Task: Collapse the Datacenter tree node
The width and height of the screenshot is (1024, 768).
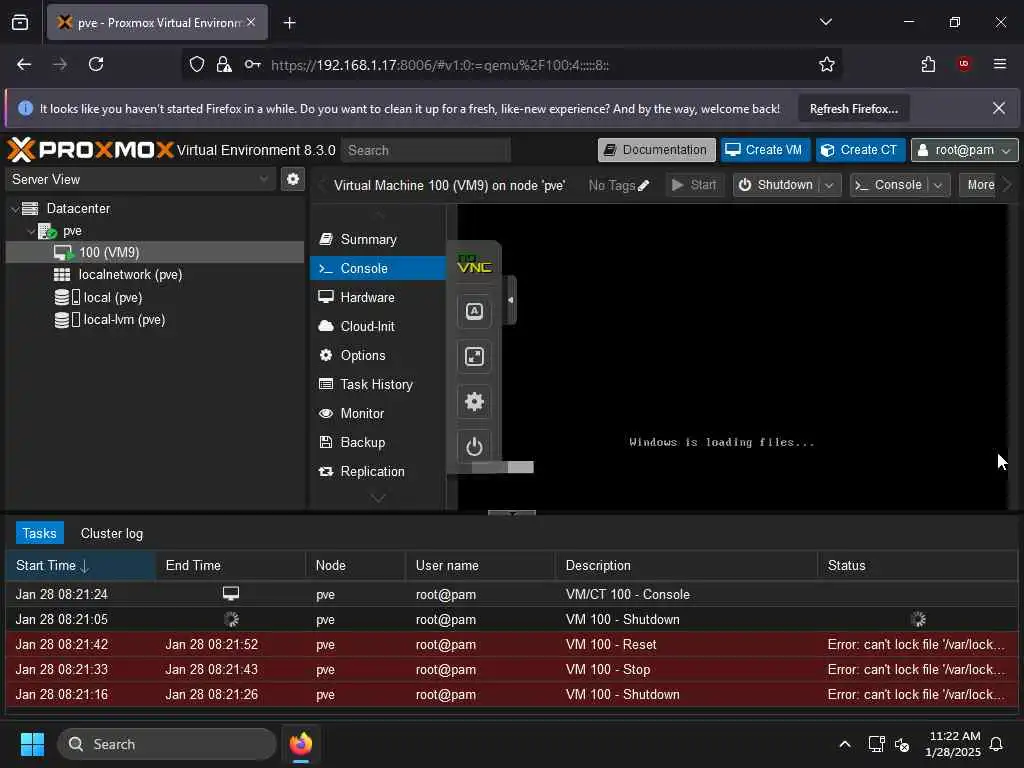Action: click(15, 209)
